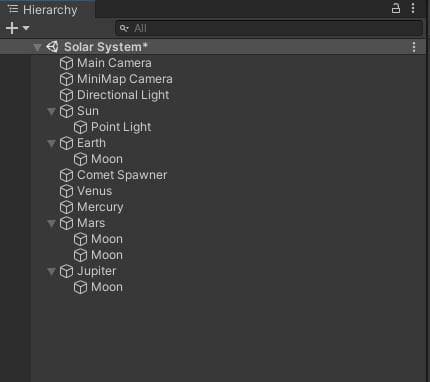Screen dimensions: 430x382
Task: Click the cube icon beside Venus
Action: click(66, 191)
